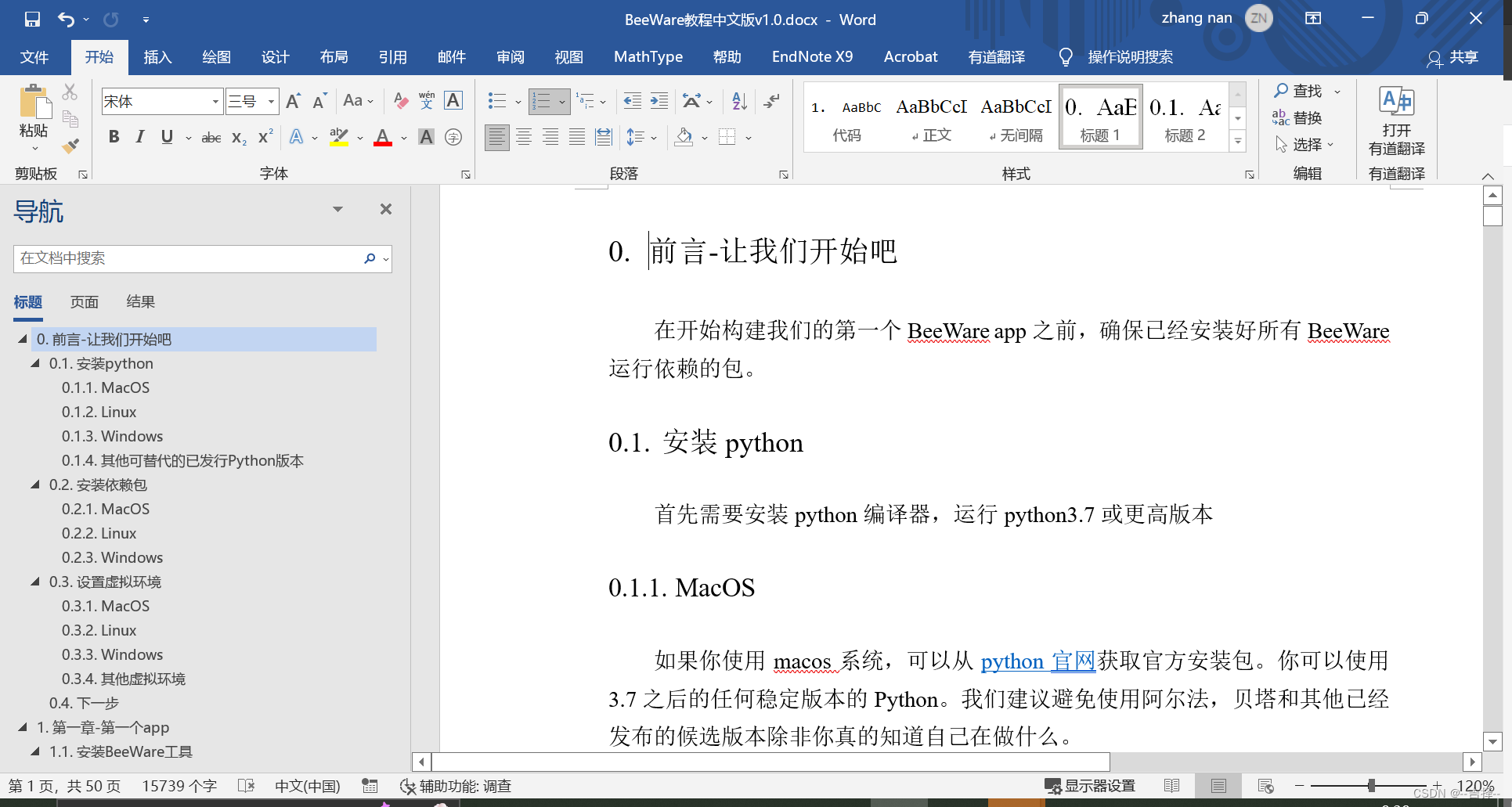
Task: Expand the styles gallery
Action: 1238,142
